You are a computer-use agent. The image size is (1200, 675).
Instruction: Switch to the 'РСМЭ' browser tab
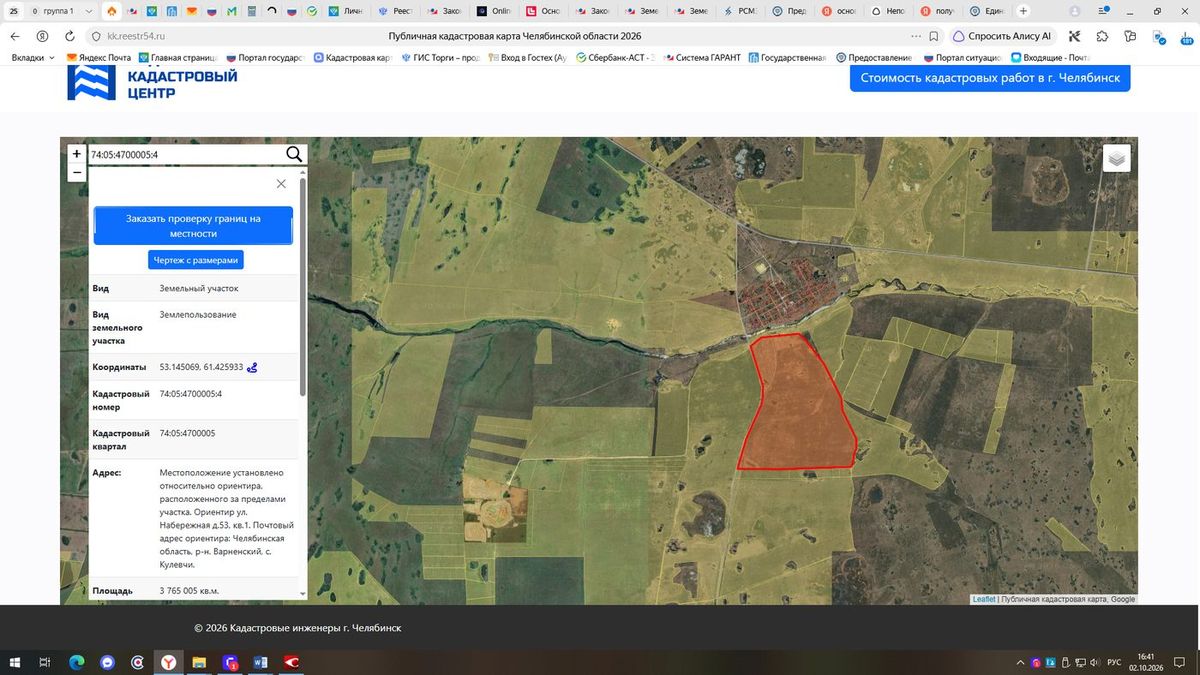coord(744,11)
